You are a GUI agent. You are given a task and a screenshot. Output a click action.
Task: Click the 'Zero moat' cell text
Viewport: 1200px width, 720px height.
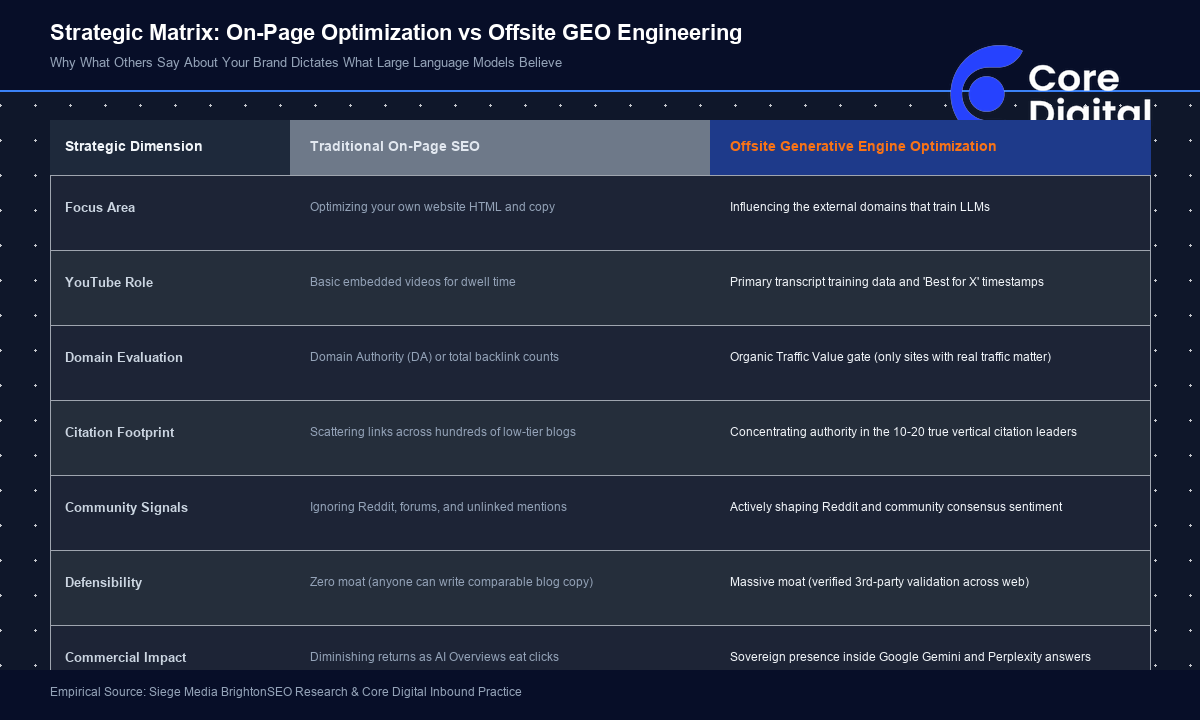pyautogui.click(x=451, y=582)
